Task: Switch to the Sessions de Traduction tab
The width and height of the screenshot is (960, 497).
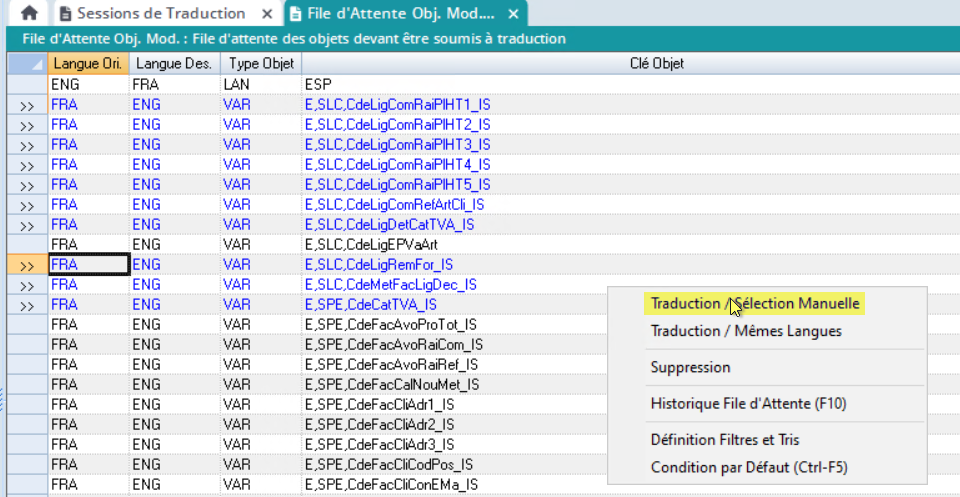Action: pyautogui.click(x=160, y=14)
